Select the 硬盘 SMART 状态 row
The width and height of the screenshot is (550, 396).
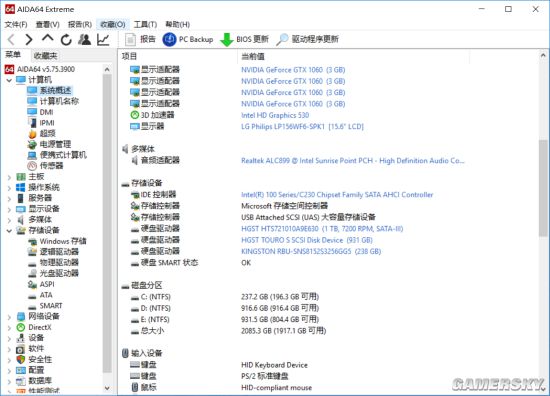191,263
